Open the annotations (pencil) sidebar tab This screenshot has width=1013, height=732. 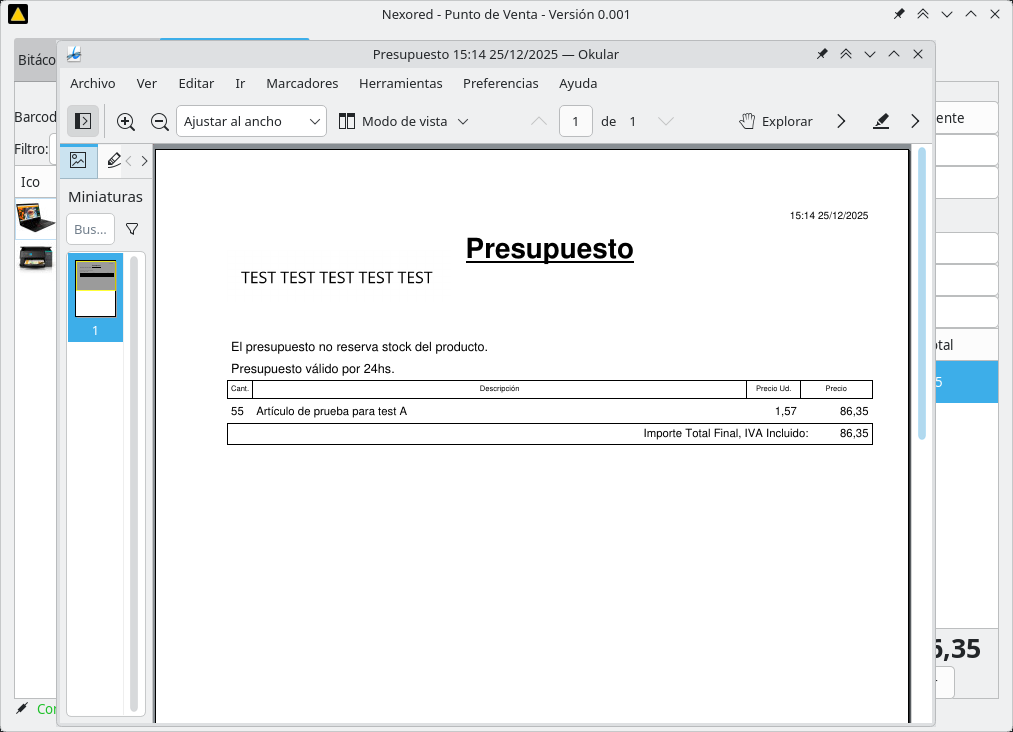113,160
